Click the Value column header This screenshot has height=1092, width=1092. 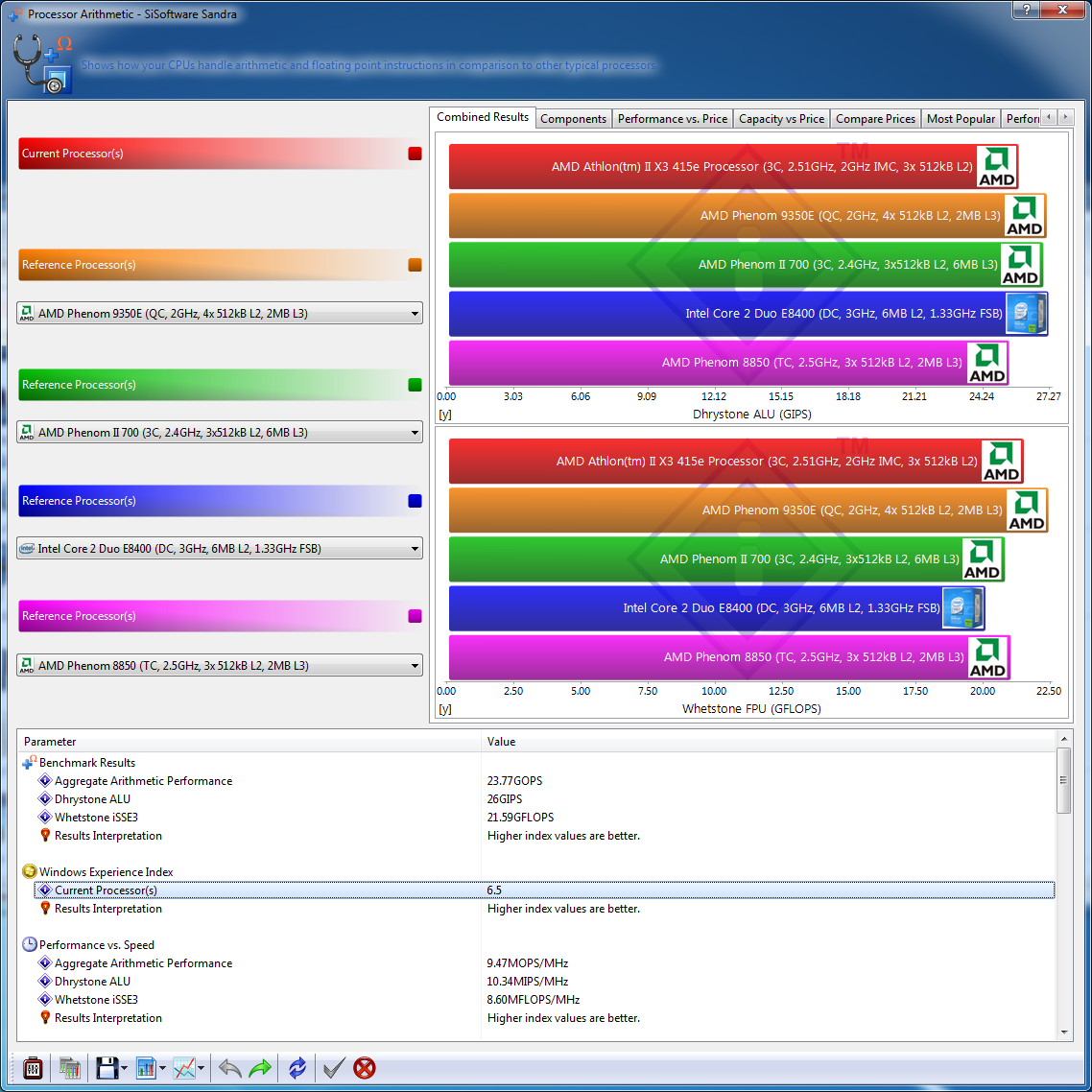(769, 742)
